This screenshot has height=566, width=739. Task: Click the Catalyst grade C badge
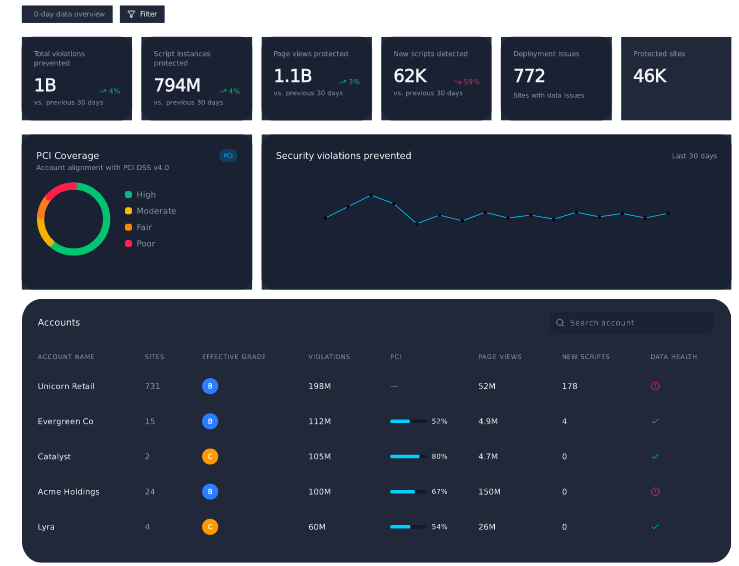tap(210, 456)
